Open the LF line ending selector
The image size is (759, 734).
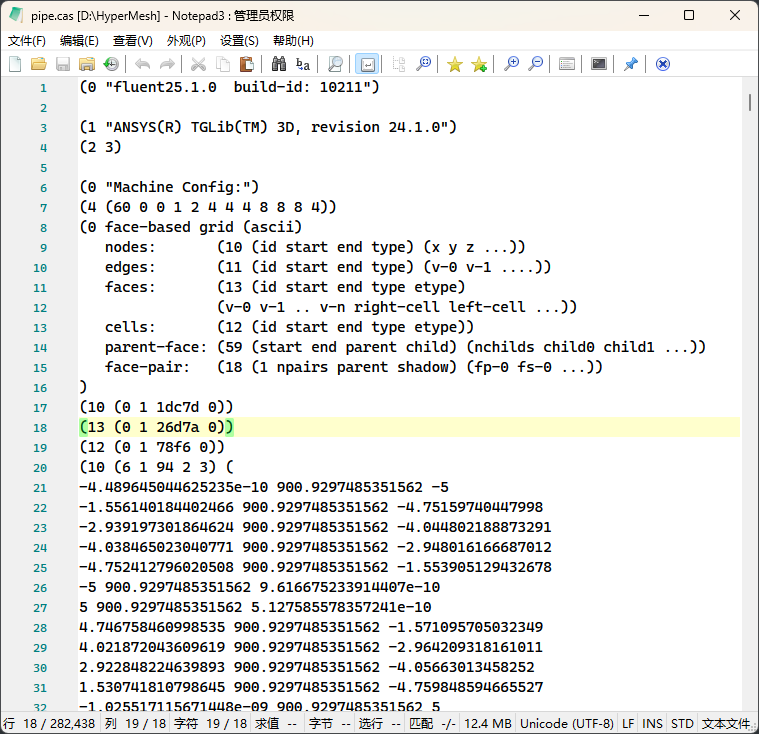[x=628, y=723]
